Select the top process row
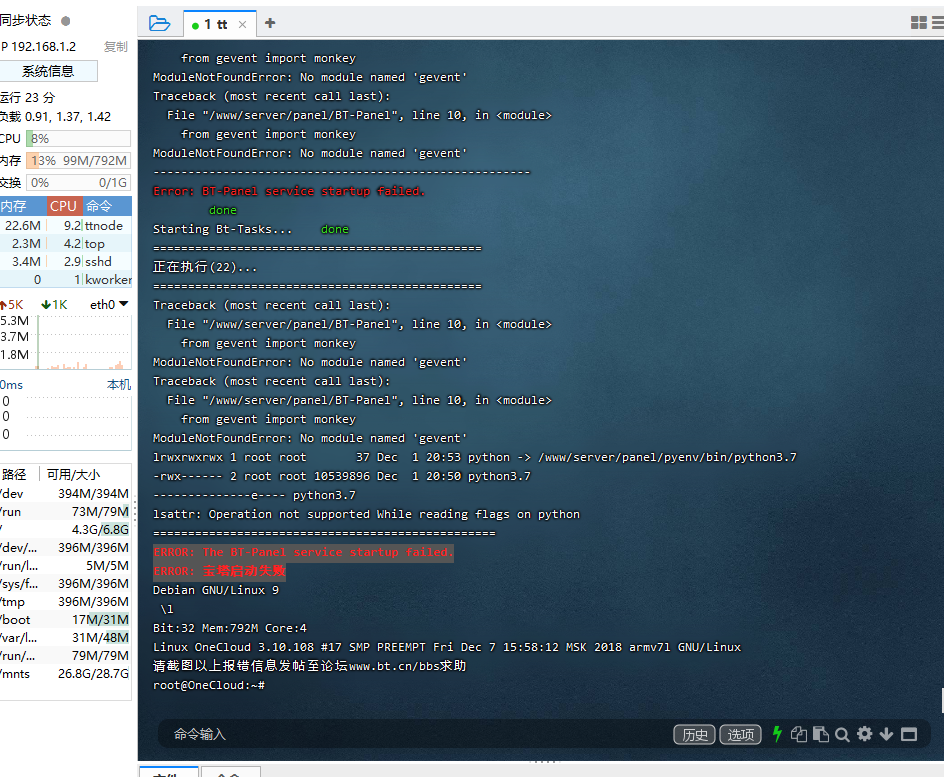The image size is (944, 777). pyautogui.click(x=66, y=244)
